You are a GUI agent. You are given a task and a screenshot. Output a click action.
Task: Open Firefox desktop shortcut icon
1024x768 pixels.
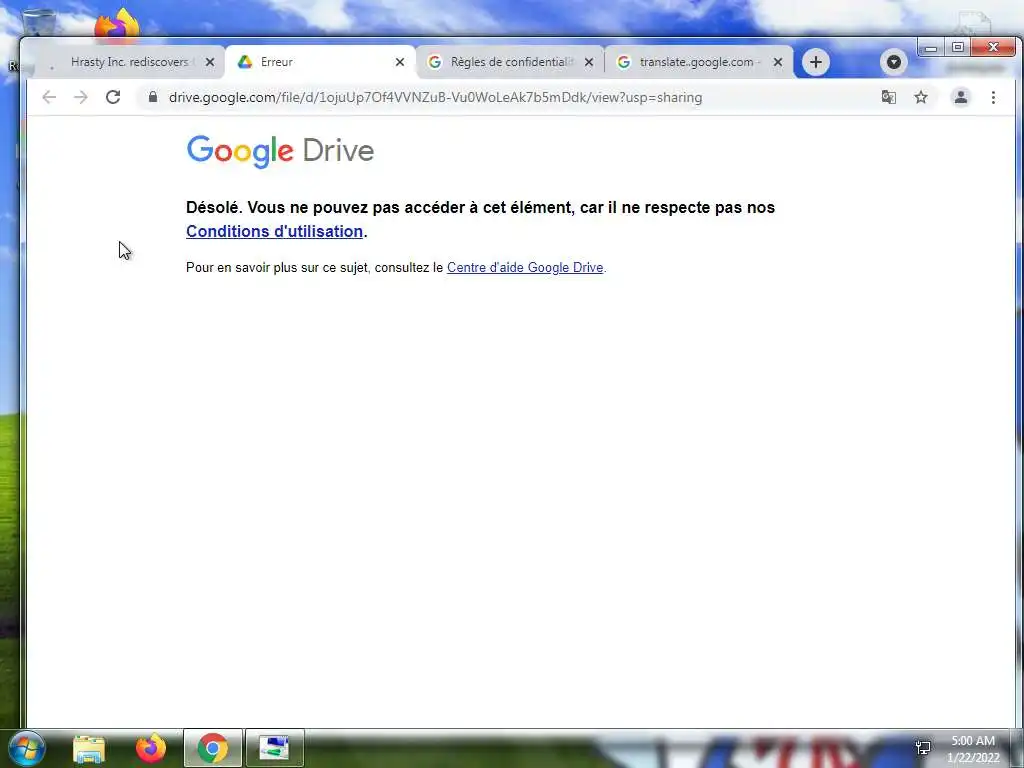[116, 25]
